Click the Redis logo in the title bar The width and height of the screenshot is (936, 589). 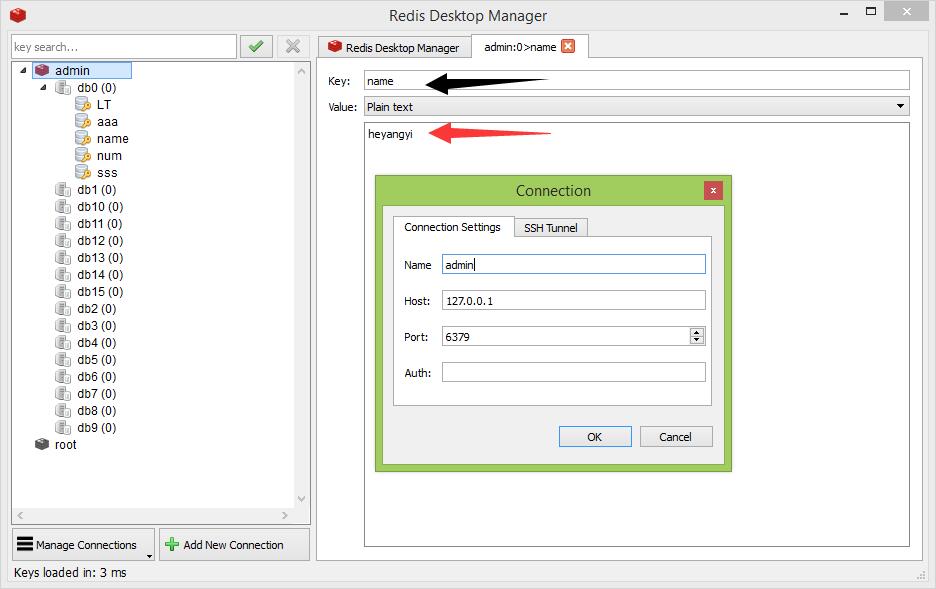(18, 14)
